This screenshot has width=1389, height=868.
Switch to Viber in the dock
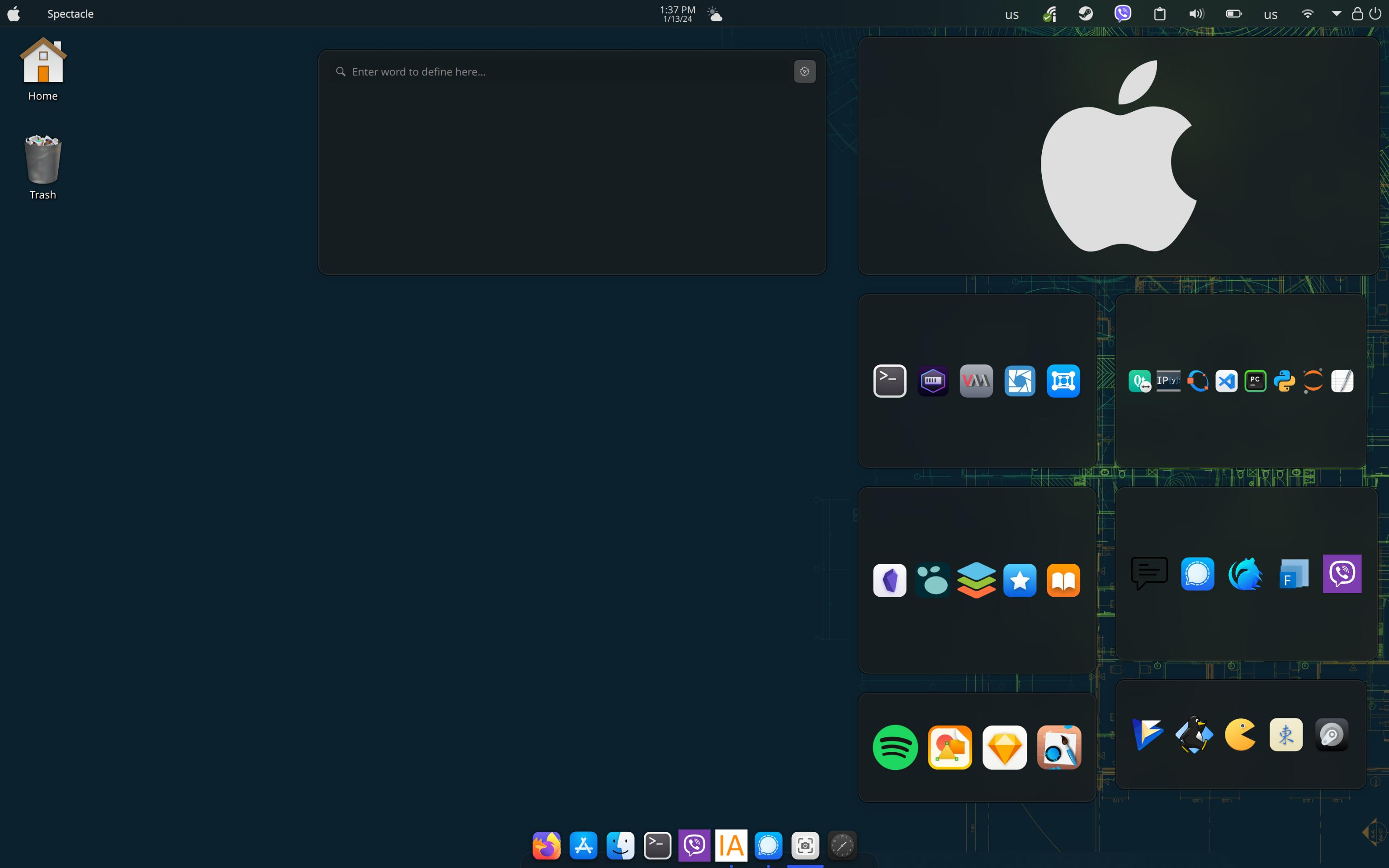pyautogui.click(x=694, y=845)
